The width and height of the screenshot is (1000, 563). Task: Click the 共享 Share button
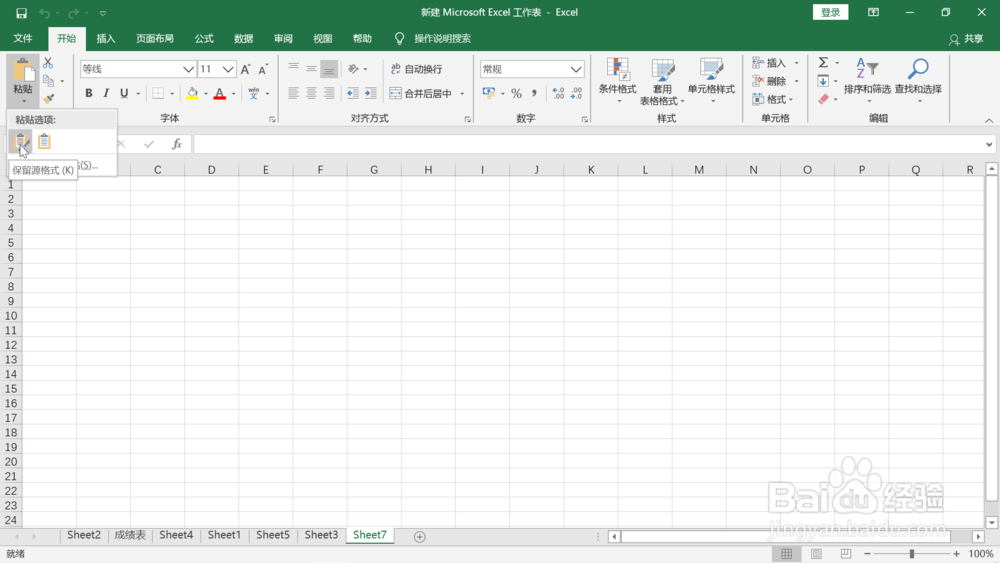(x=966, y=39)
